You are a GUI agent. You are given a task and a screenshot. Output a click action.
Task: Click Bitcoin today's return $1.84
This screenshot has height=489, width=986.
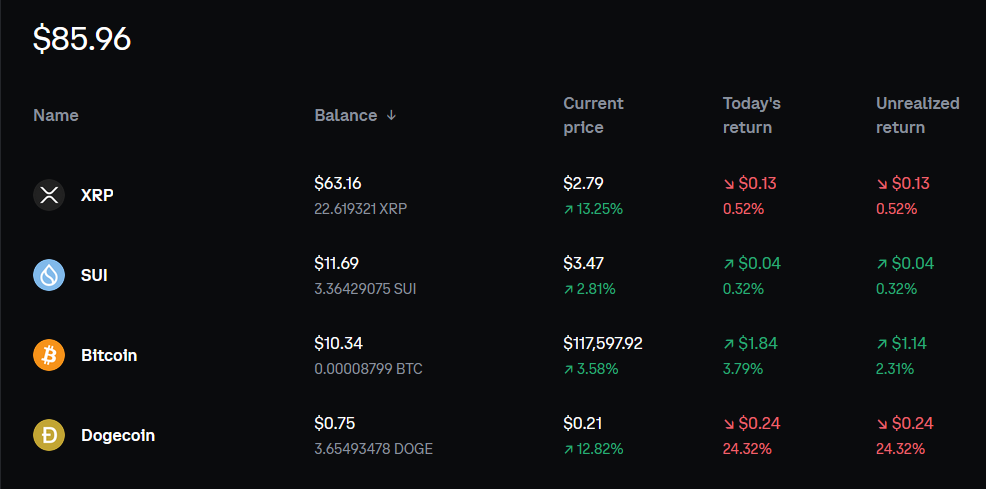click(750, 344)
